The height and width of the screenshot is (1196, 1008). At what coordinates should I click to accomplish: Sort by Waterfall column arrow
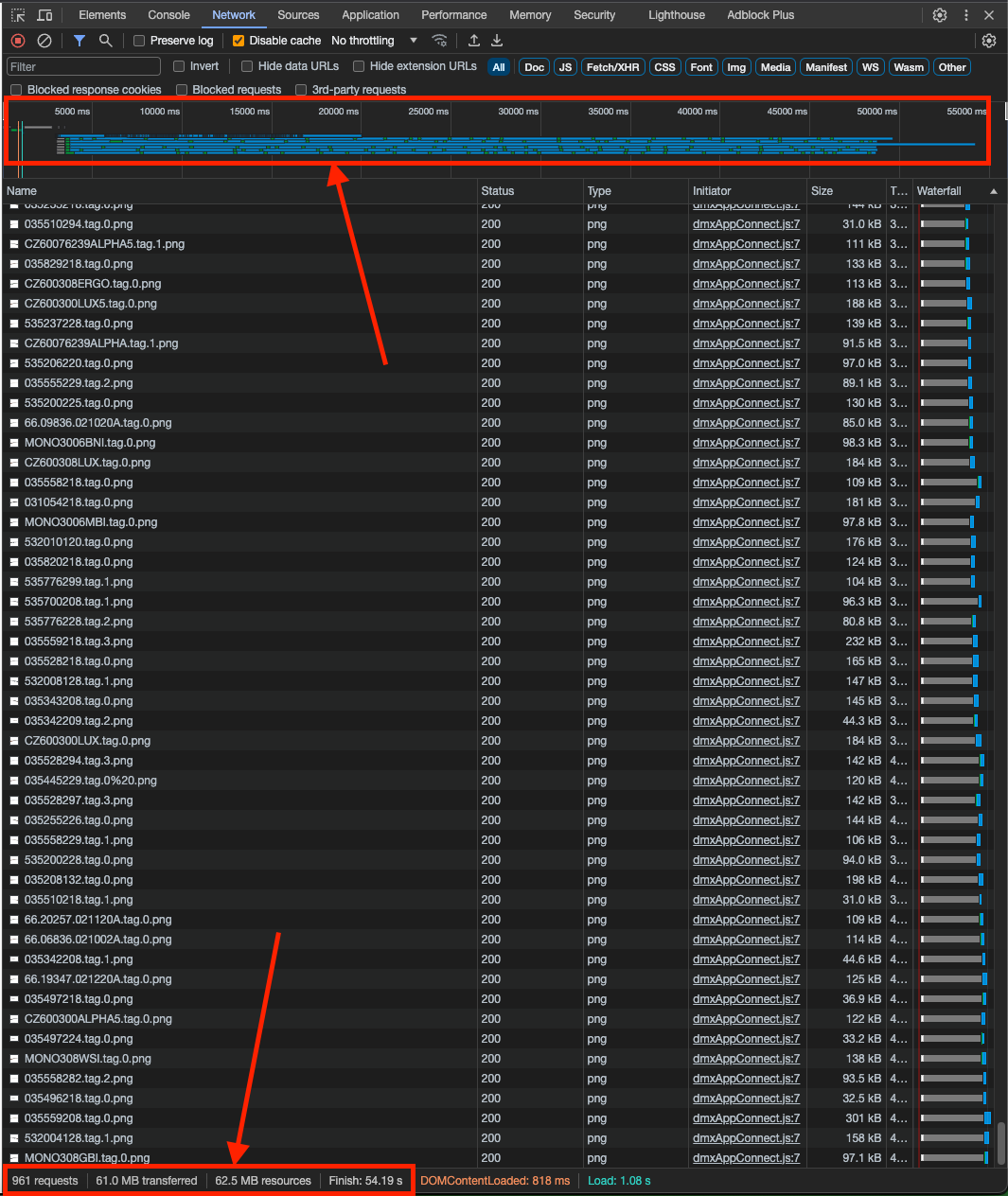(994, 191)
